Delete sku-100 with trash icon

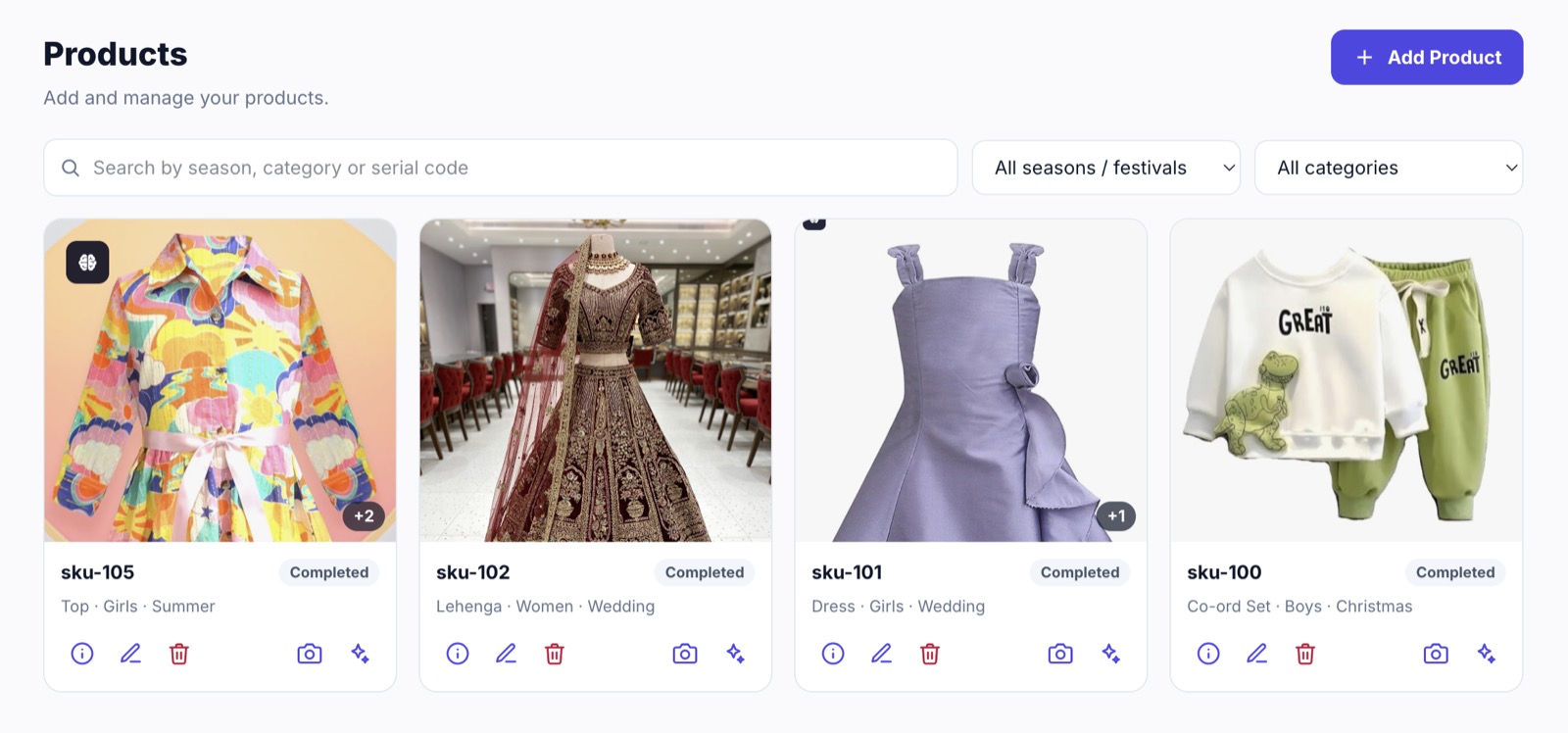click(x=1305, y=654)
